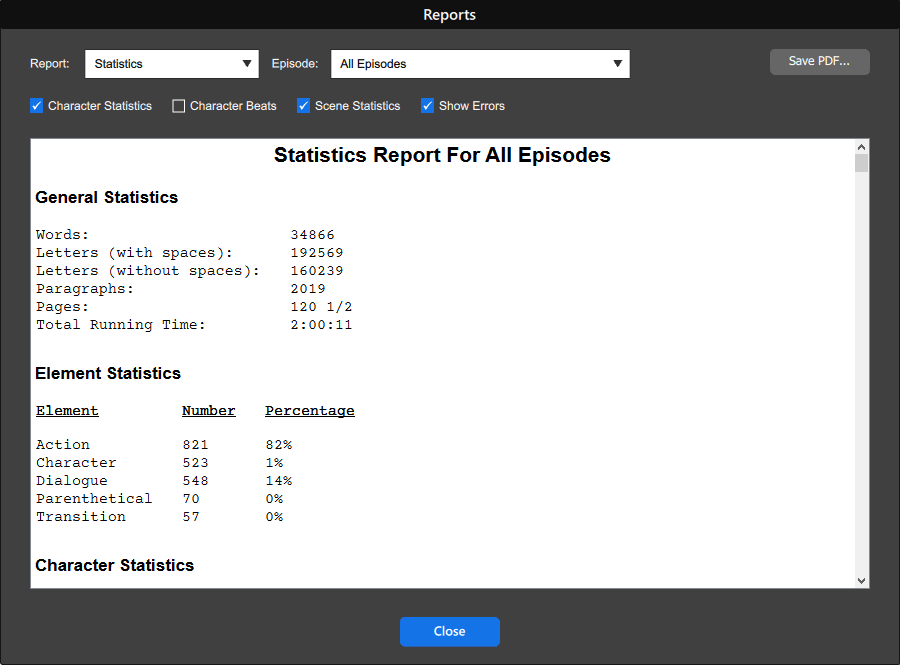
Task: Enable the Character Beats checkbox
Action: tap(178, 105)
